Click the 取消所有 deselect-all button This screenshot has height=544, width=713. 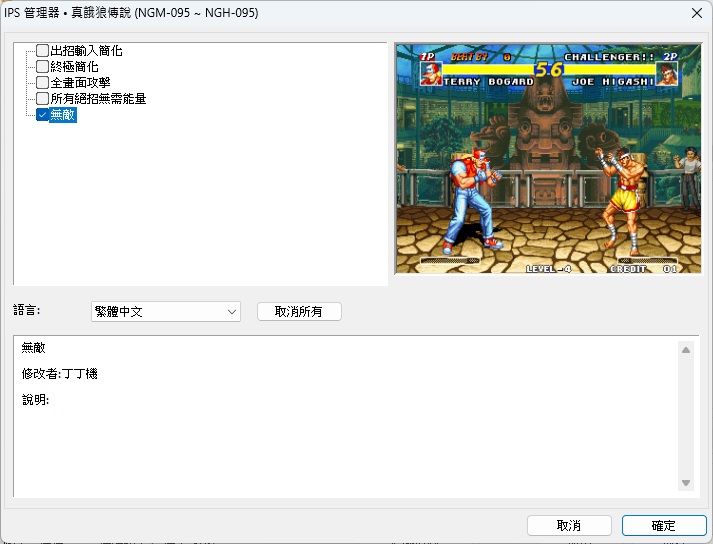click(x=299, y=312)
